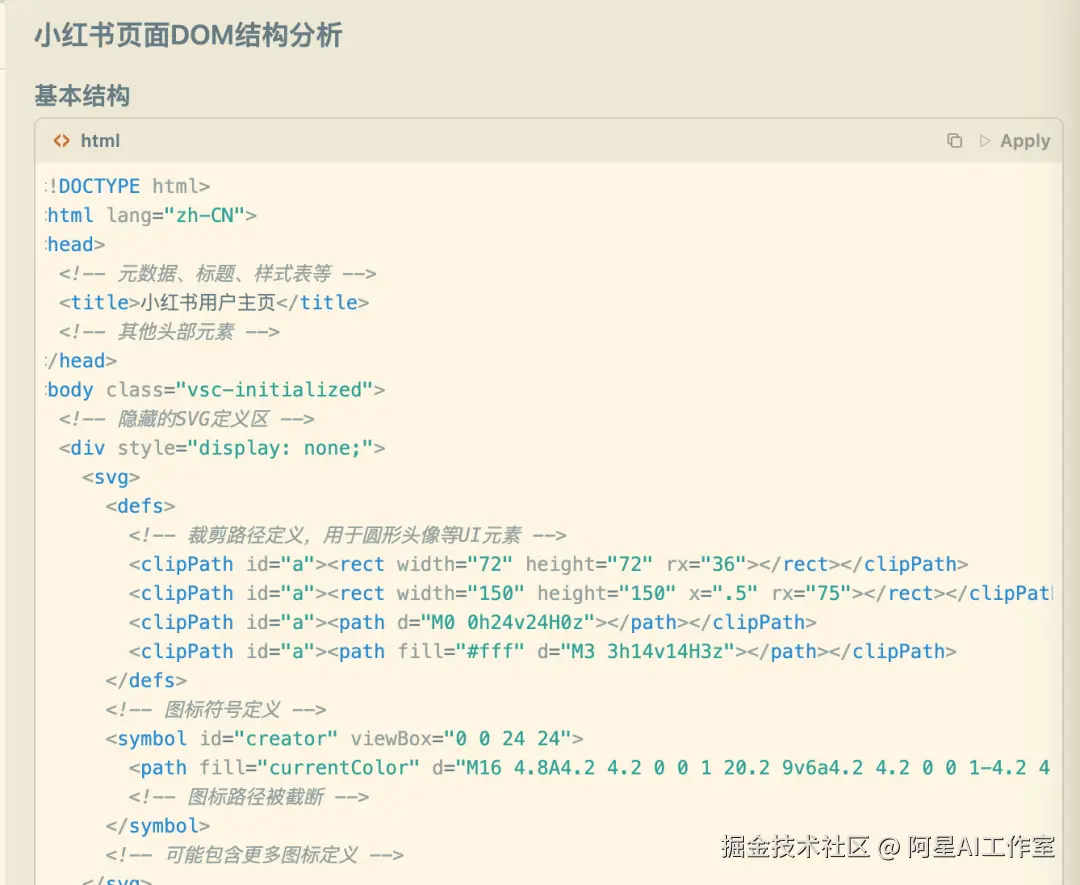Click the comment 图标路径被截断

coord(249,797)
